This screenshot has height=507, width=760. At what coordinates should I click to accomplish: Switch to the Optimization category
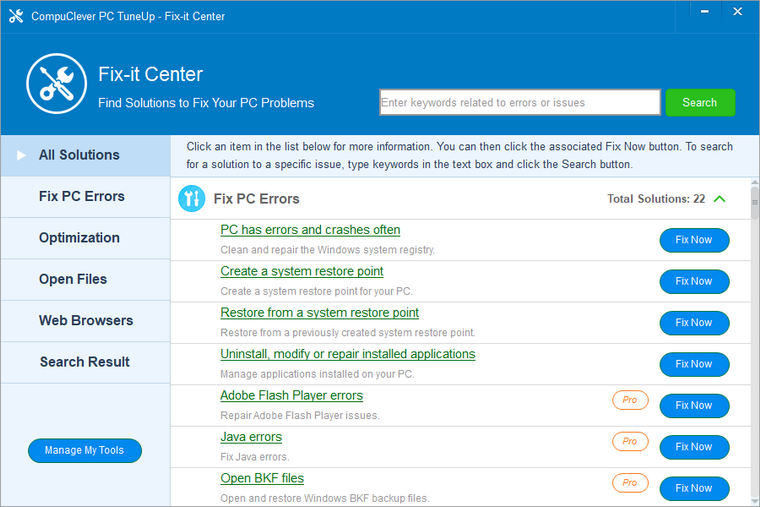point(79,238)
